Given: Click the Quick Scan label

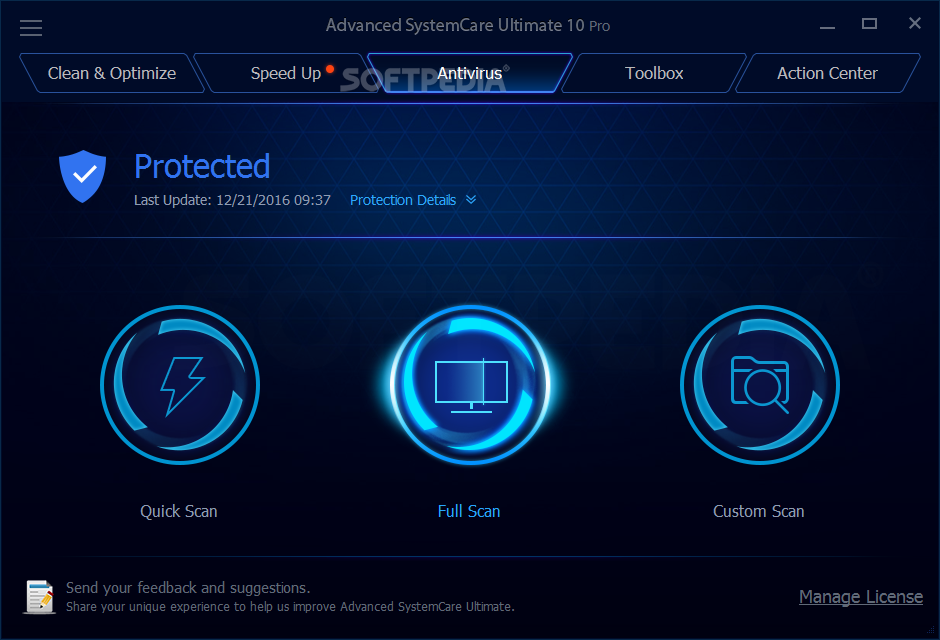Looking at the screenshot, I should coord(179,511).
